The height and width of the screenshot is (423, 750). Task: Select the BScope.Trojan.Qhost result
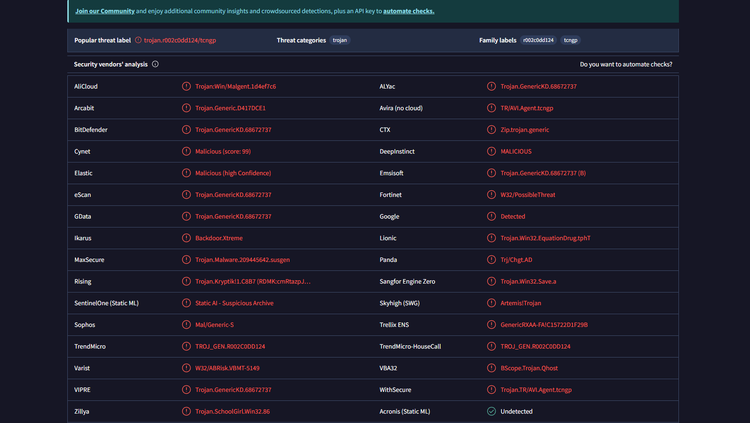click(529, 368)
